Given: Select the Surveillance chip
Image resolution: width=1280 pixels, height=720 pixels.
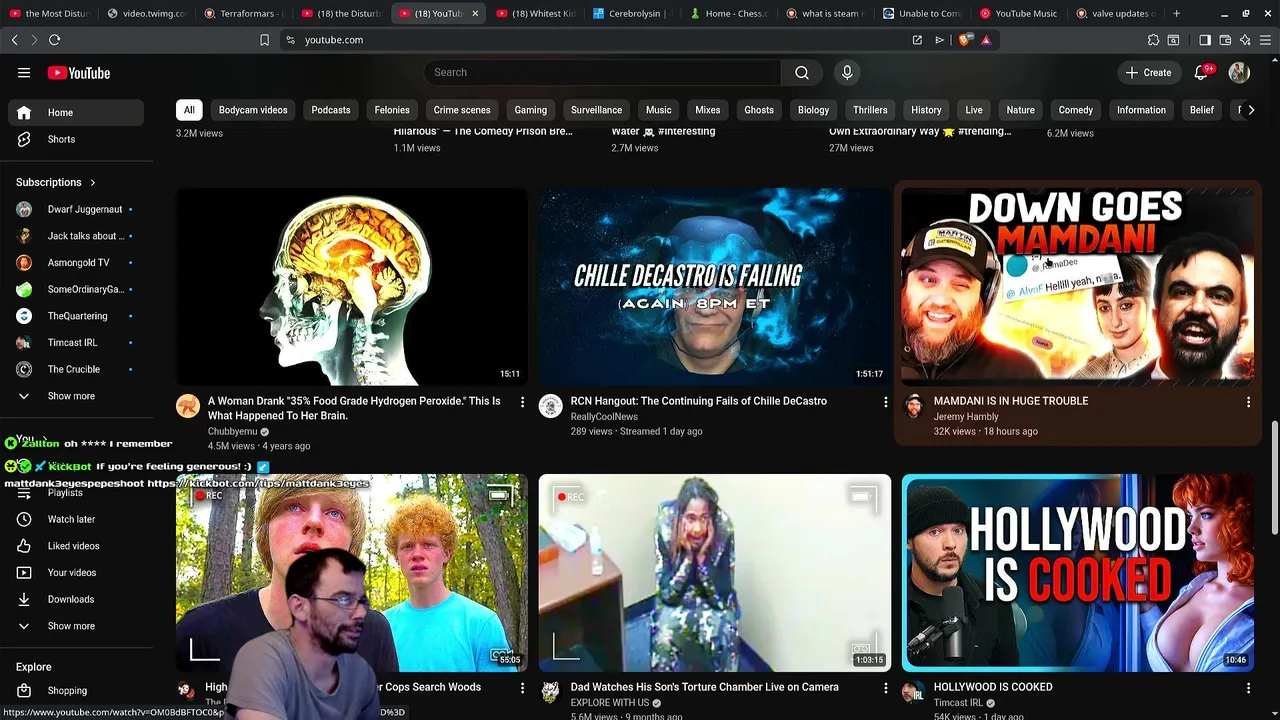Looking at the screenshot, I should pos(596,110).
